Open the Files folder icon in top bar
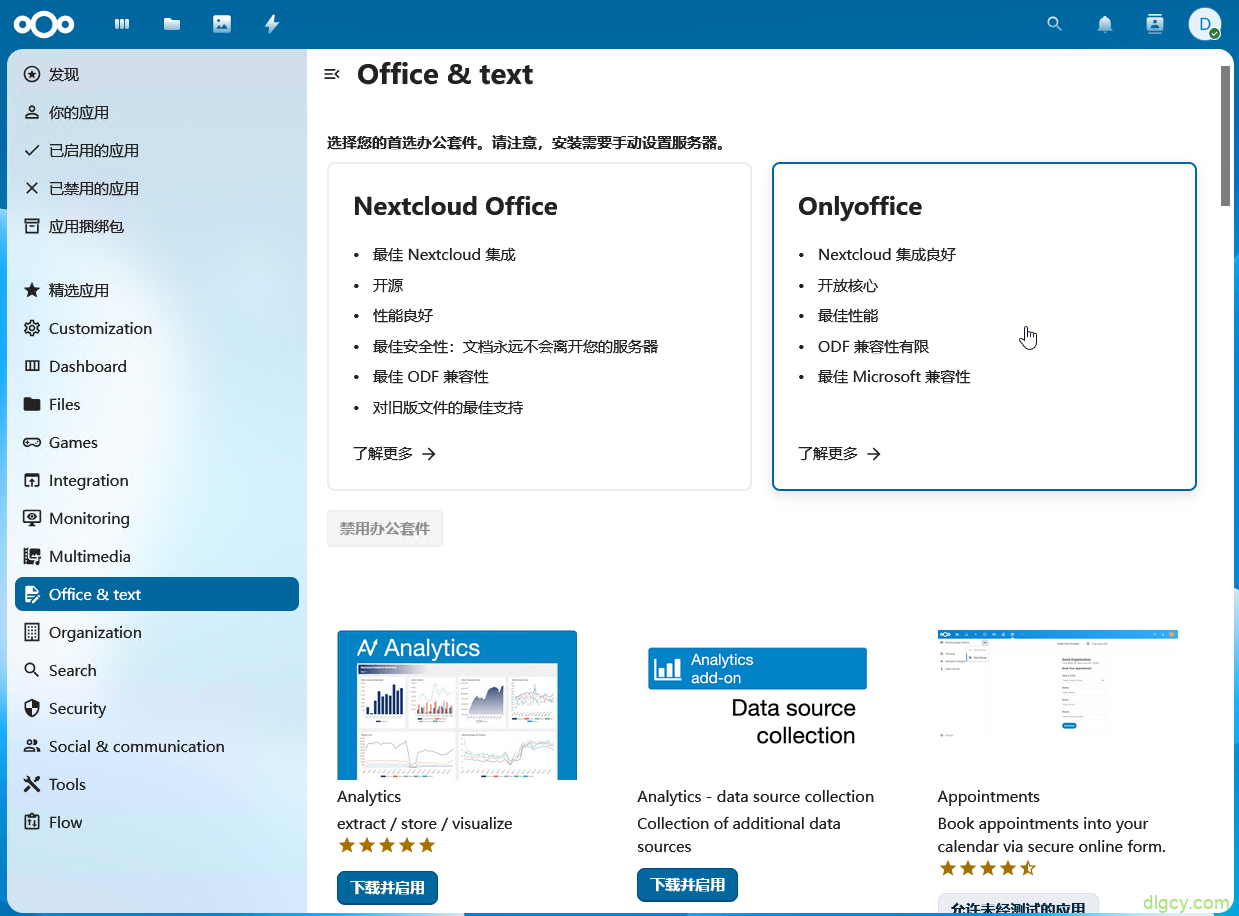 pos(172,24)
